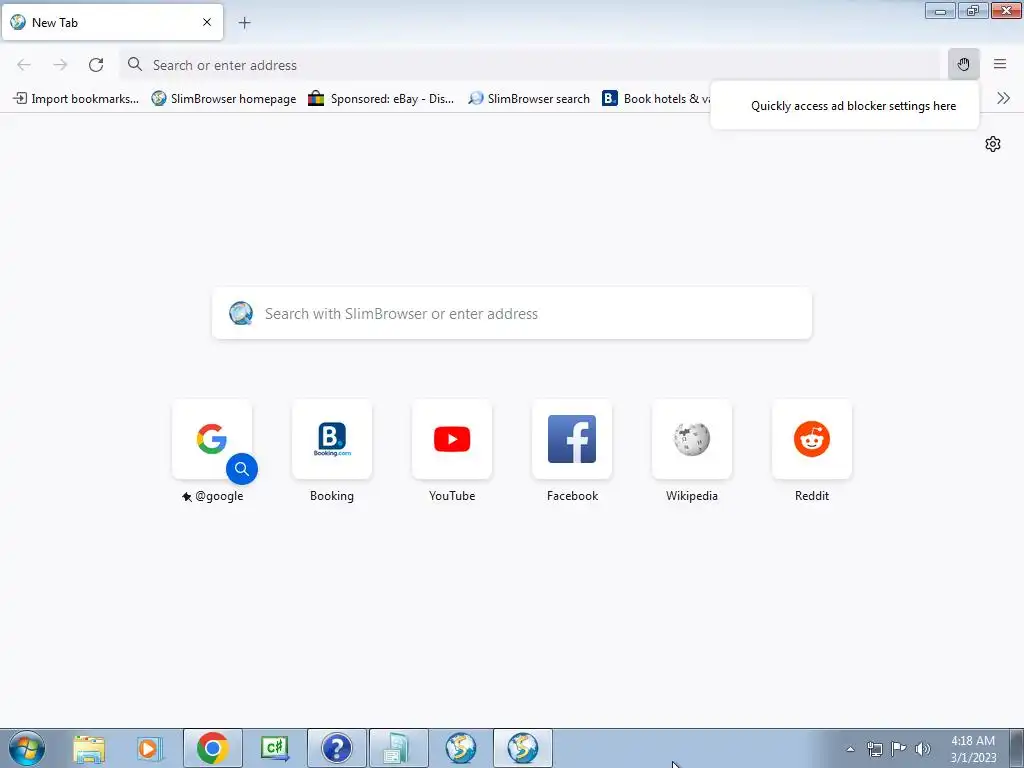
Task: Click the SlimBrowser search box on page
Action: [x=512, y=313]
